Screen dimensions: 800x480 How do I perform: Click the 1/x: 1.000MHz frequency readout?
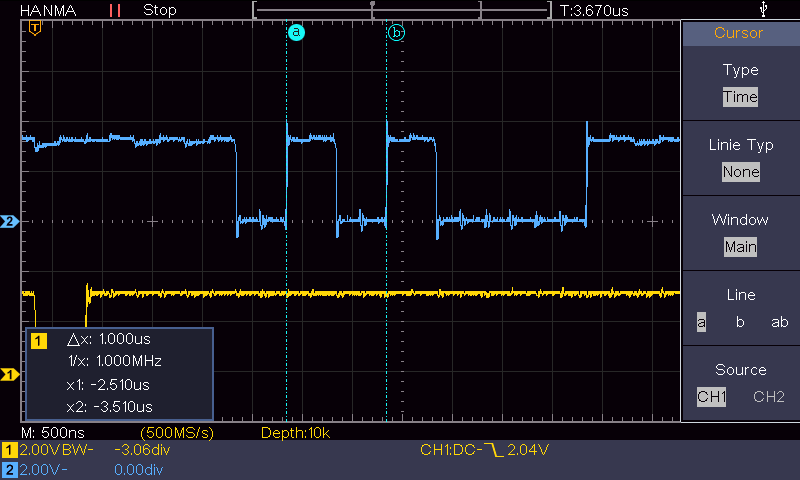pyautogui.click(x=115, y=361)
